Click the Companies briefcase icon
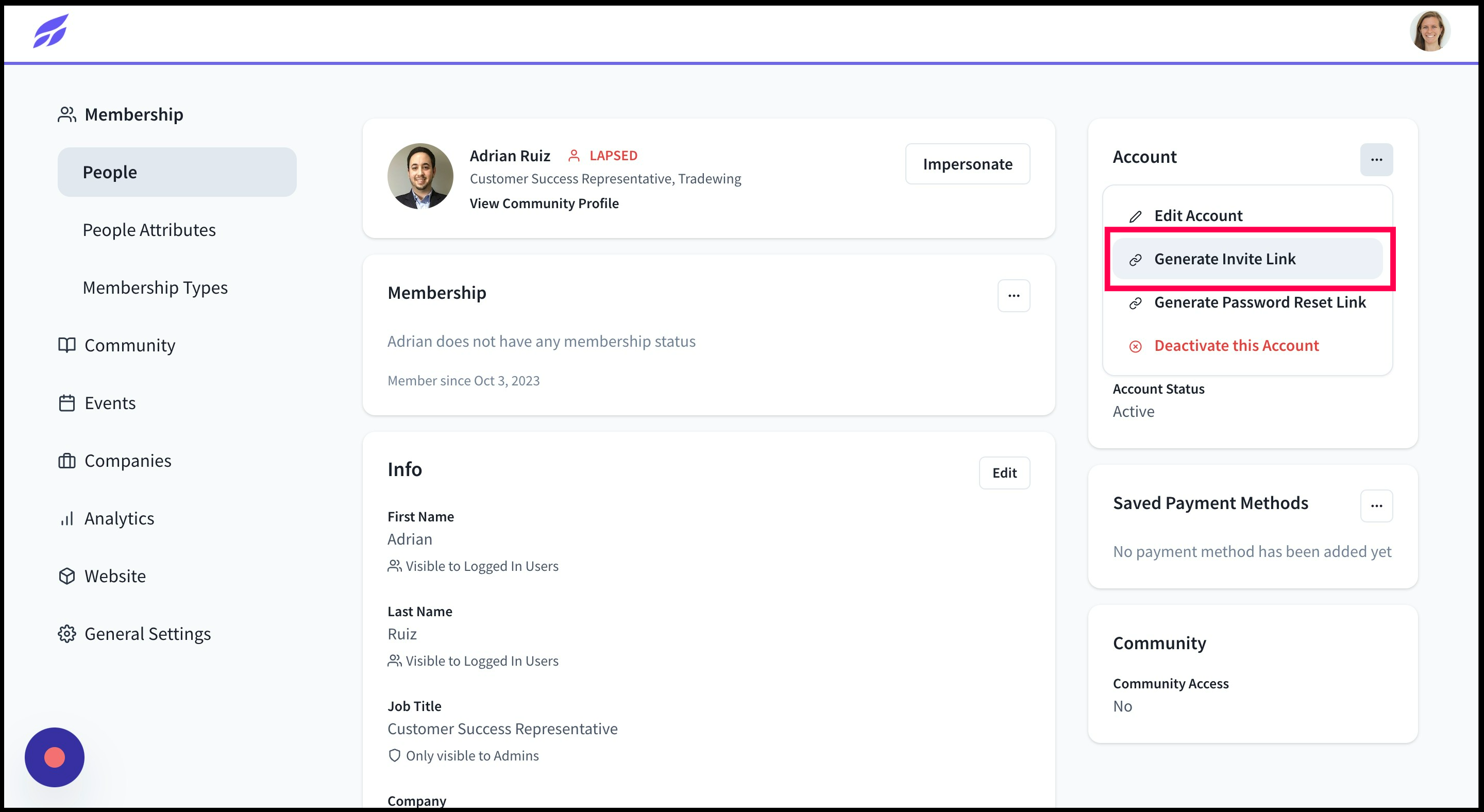This screenshot has width=1484, height=812. [67, 461]
